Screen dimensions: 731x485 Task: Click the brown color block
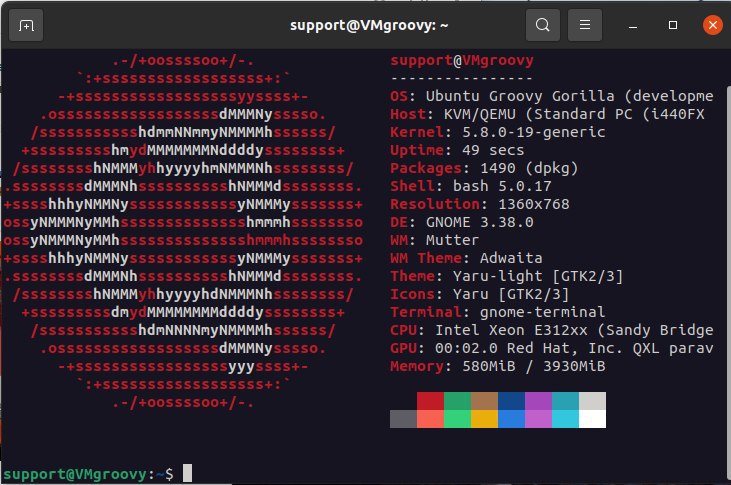click(x=484, y=401)
